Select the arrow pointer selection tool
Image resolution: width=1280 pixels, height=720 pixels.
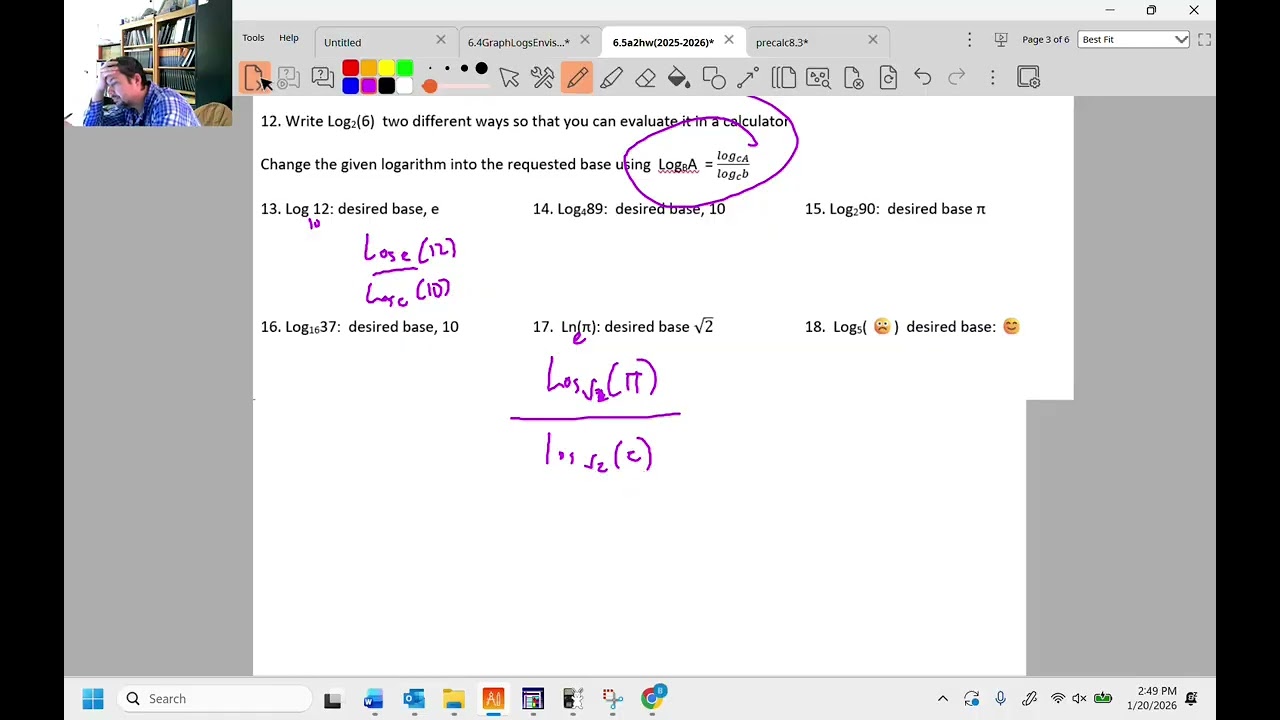click(509, 77)
